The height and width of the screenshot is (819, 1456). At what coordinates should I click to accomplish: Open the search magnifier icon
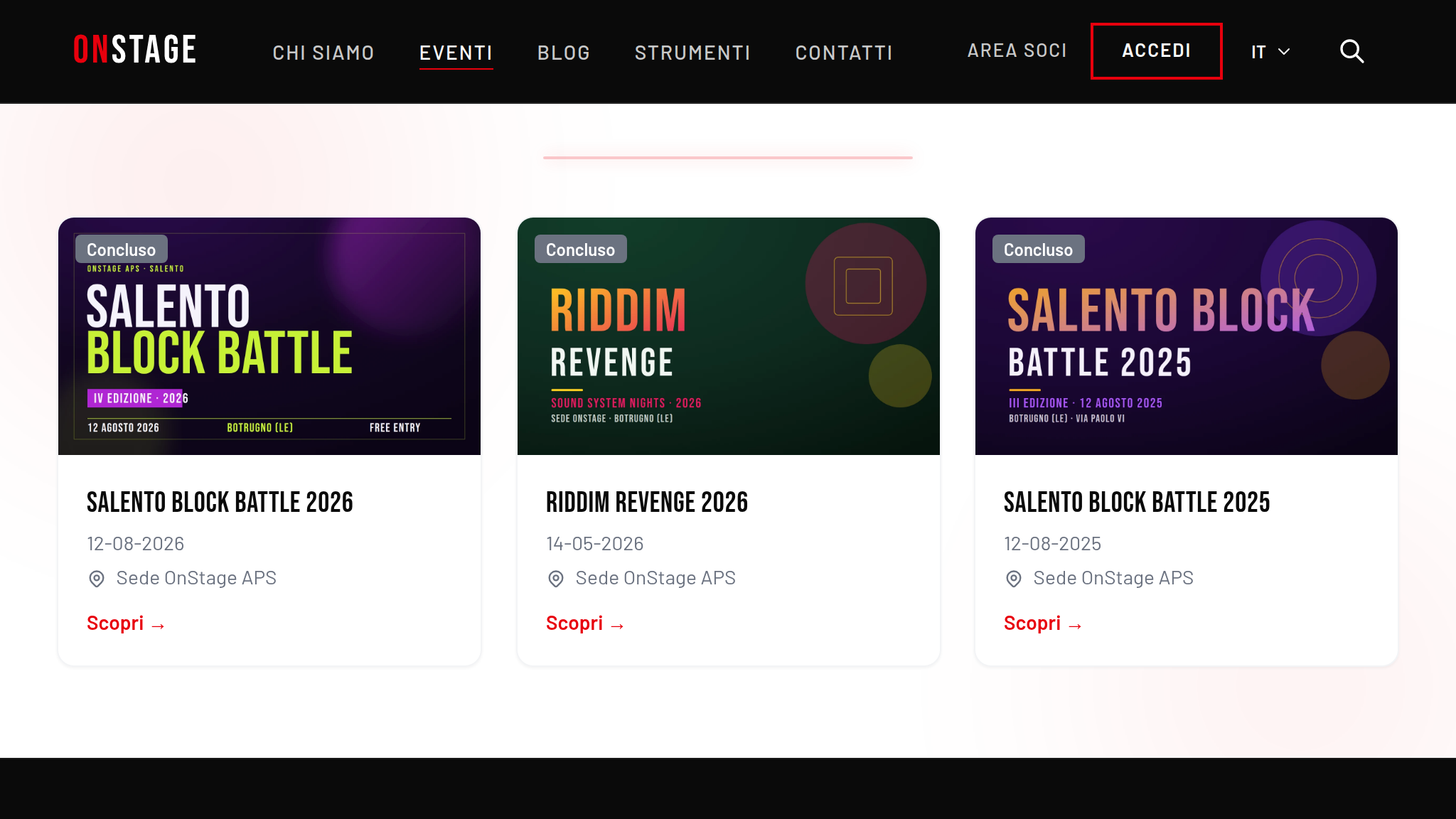tap(1351, 51)
